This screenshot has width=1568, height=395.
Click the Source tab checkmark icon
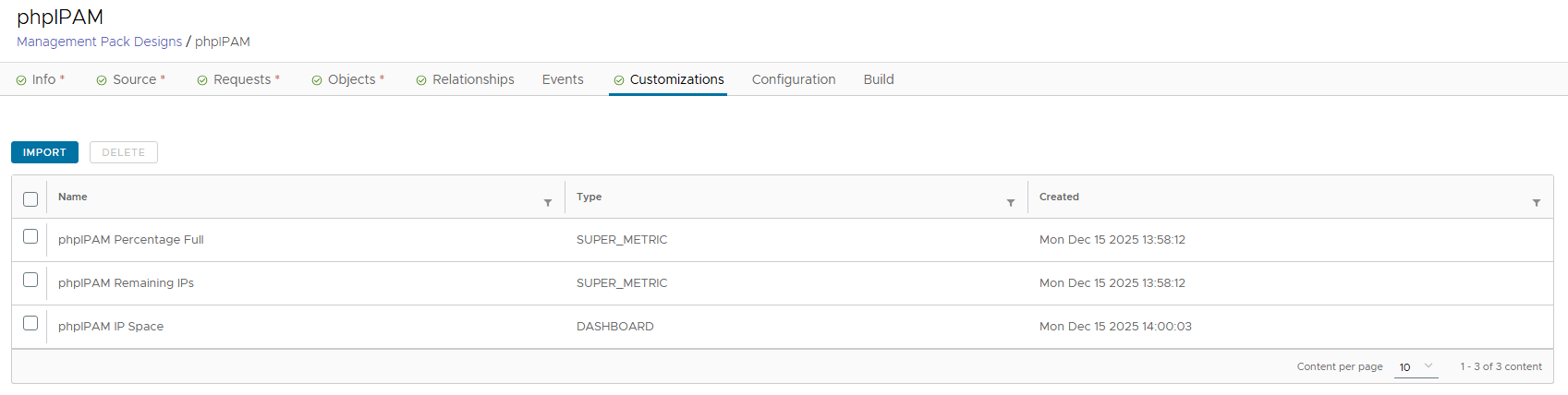pos(102,80)
